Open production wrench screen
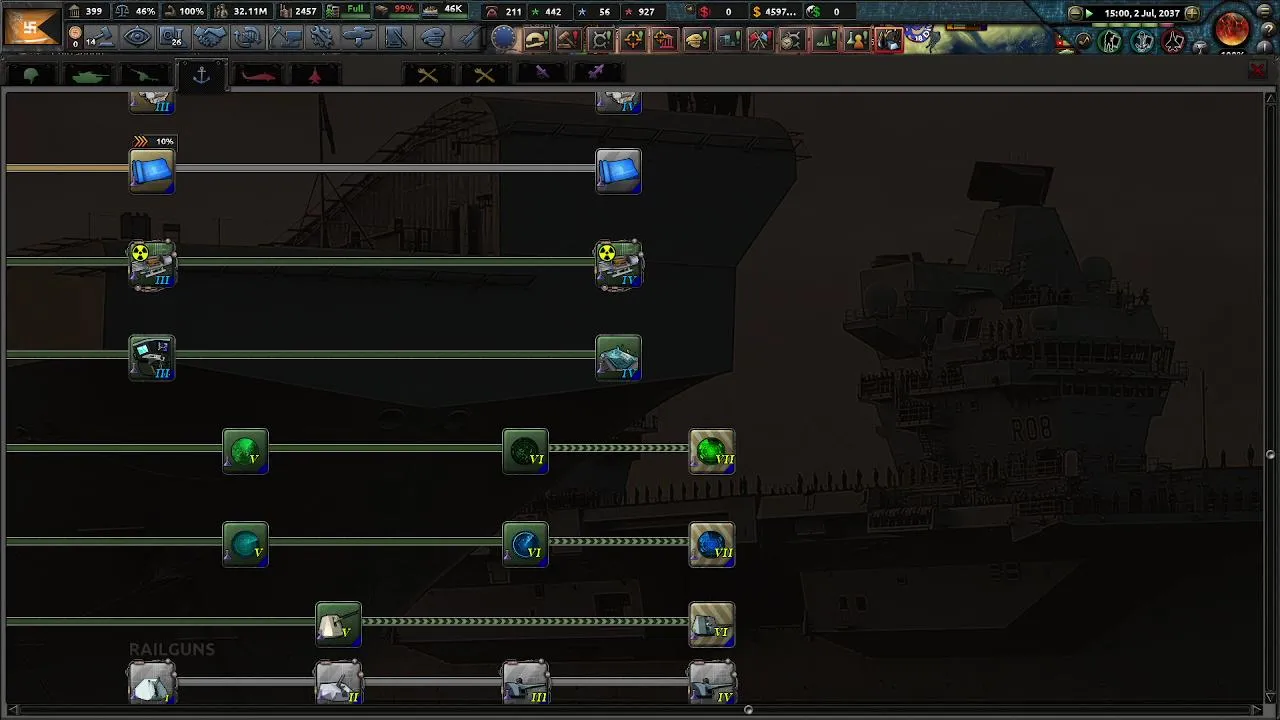 coord(321,38)
